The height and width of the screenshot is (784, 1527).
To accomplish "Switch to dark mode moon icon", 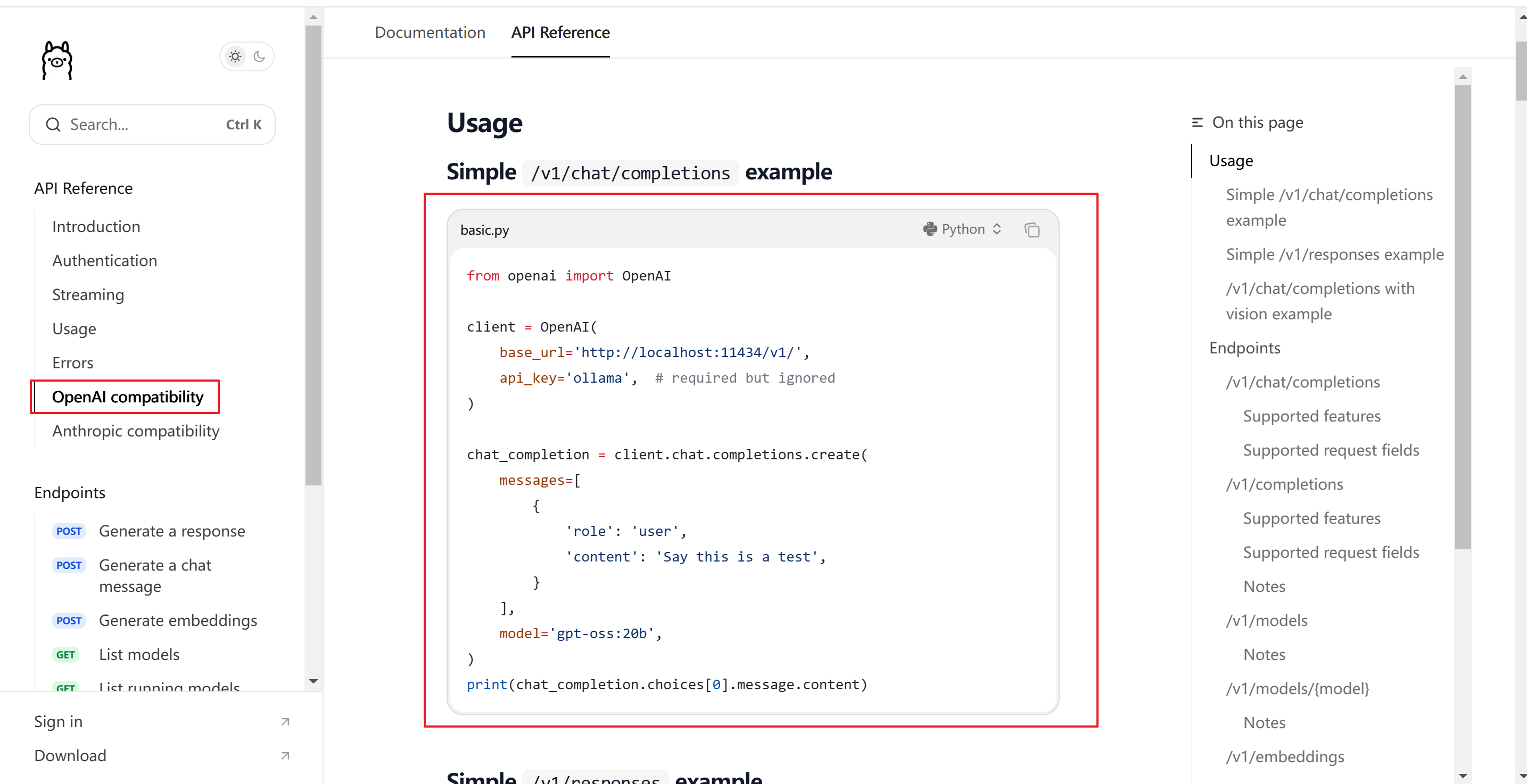I will point(259,57).
